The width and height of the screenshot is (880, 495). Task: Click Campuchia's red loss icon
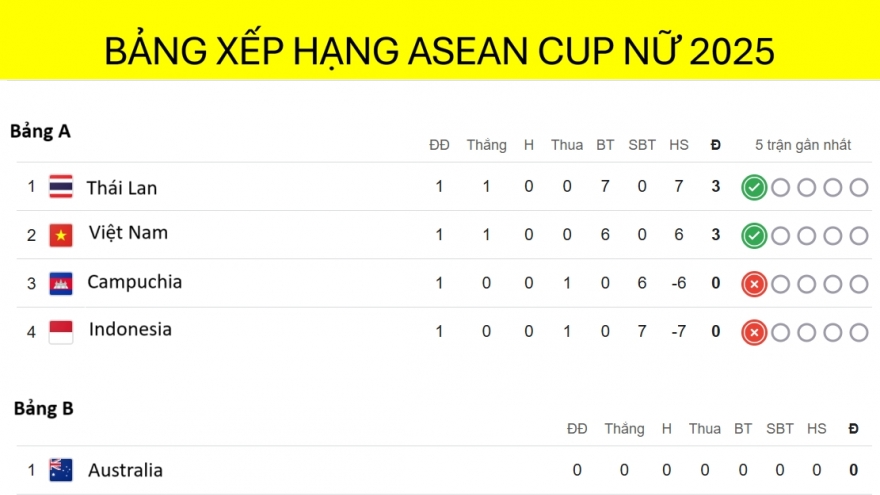pyautogui.click(x=754, y=284)
